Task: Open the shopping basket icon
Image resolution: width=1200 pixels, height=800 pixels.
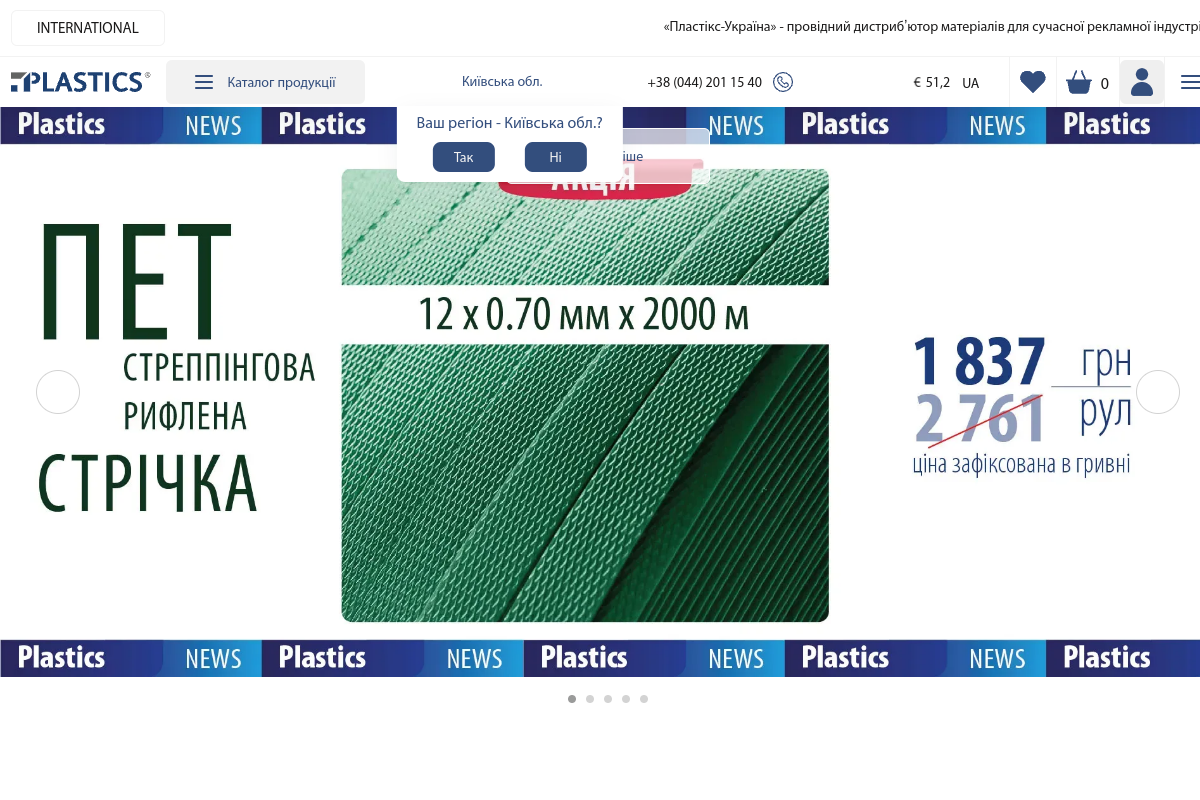Action: (1079, 82)
